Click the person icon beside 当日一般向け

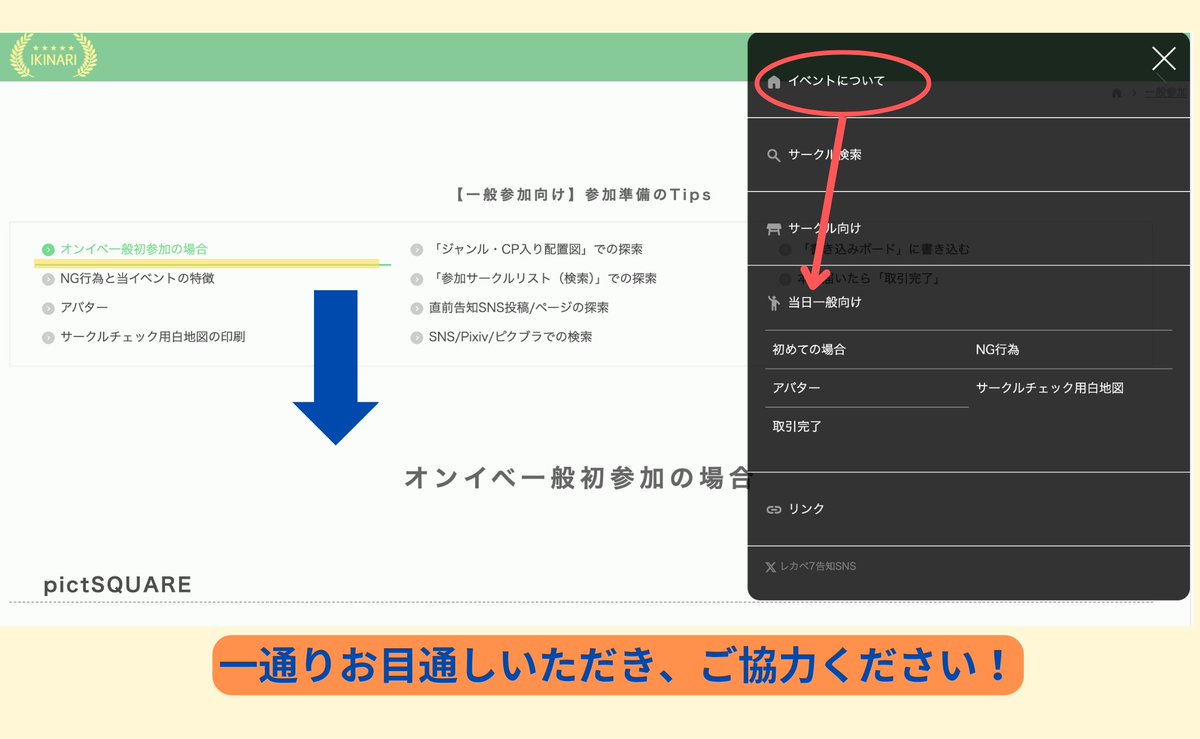774,302
